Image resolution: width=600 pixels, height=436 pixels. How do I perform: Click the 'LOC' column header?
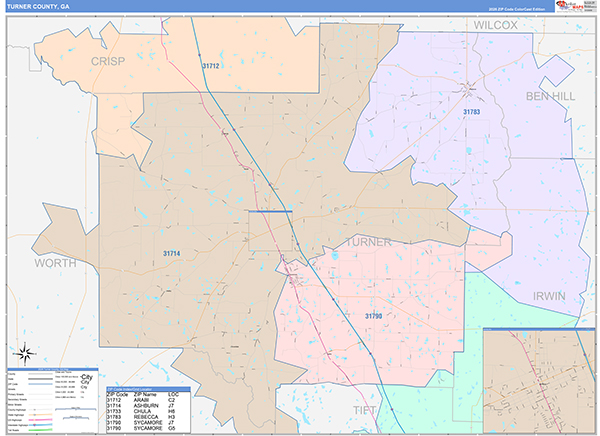[x=173, y=394]
